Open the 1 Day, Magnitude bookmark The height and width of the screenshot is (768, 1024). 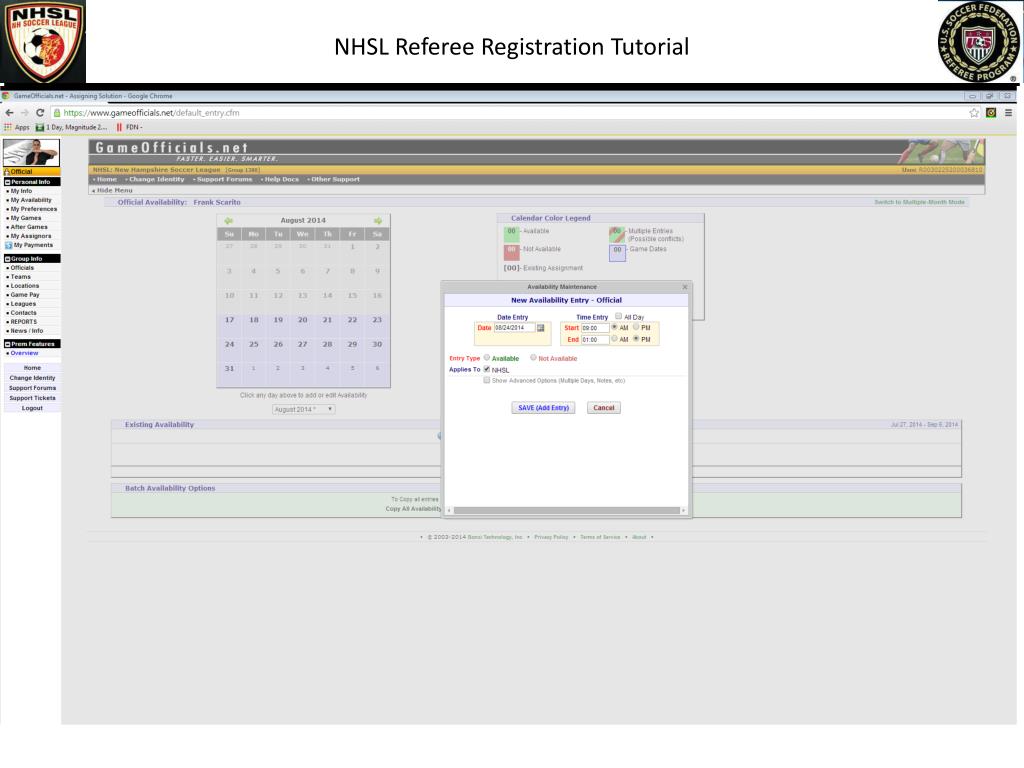[x=72, y=127]
